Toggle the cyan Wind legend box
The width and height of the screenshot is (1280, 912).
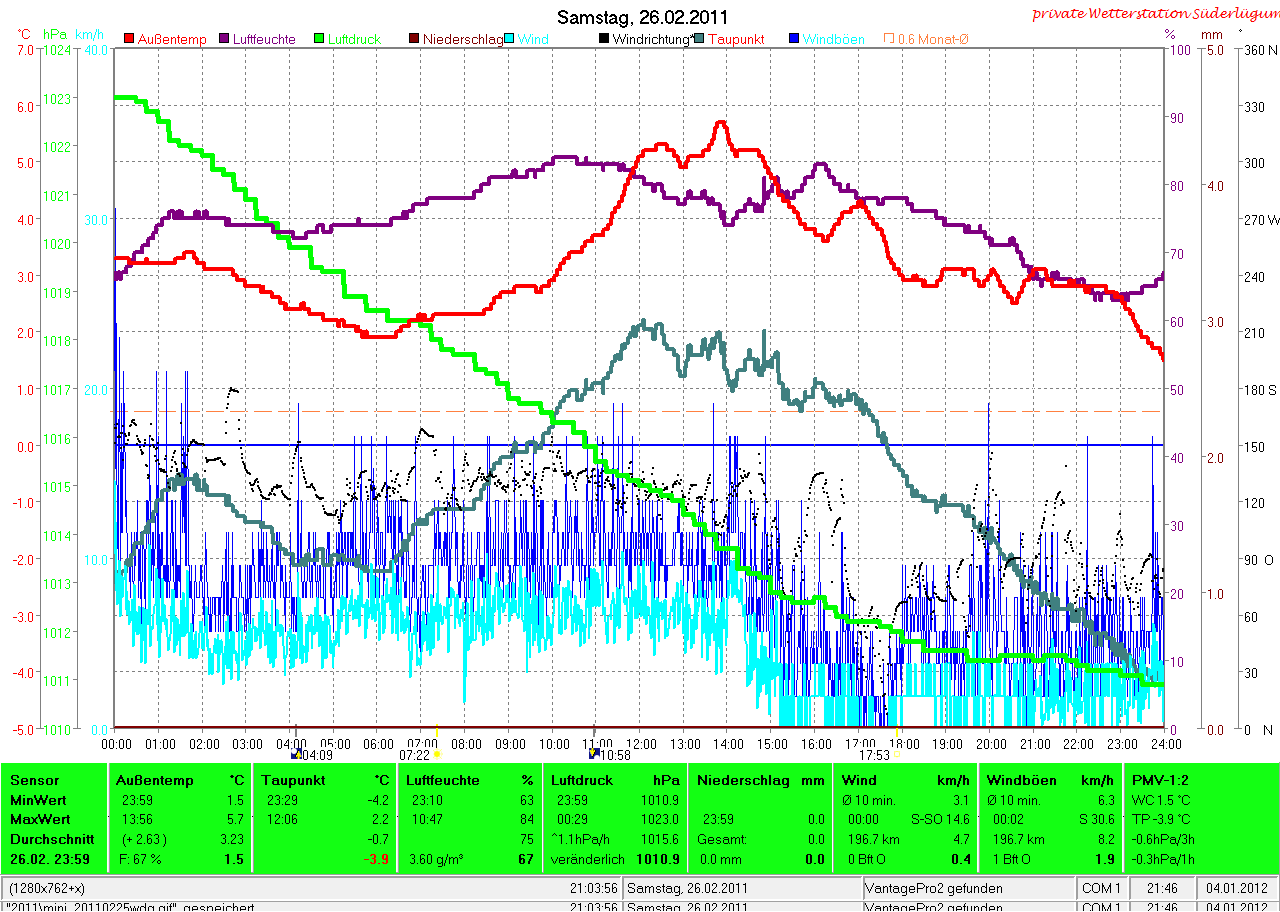click(510, 39)
